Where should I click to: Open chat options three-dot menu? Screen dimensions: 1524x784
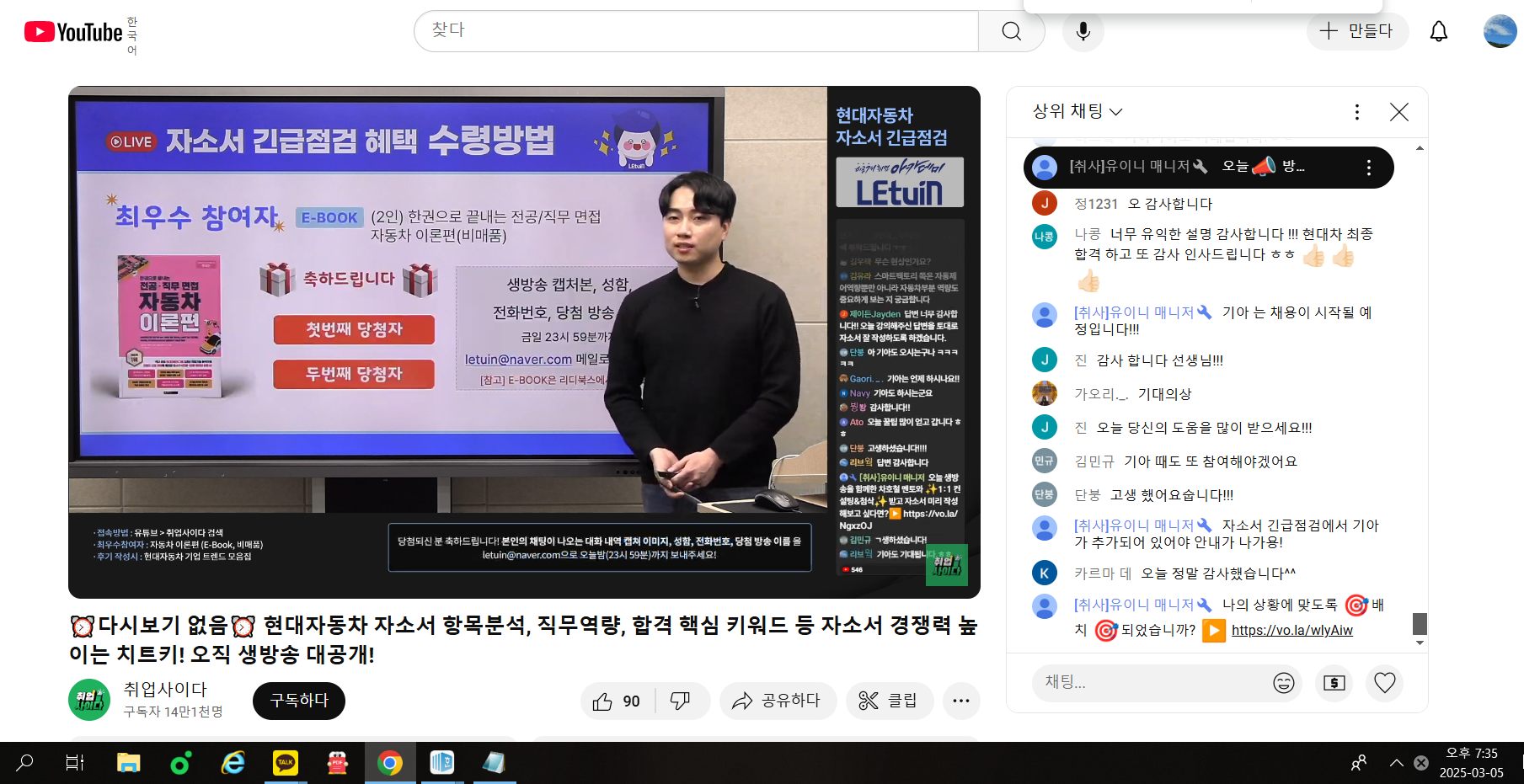[1356, 112]
